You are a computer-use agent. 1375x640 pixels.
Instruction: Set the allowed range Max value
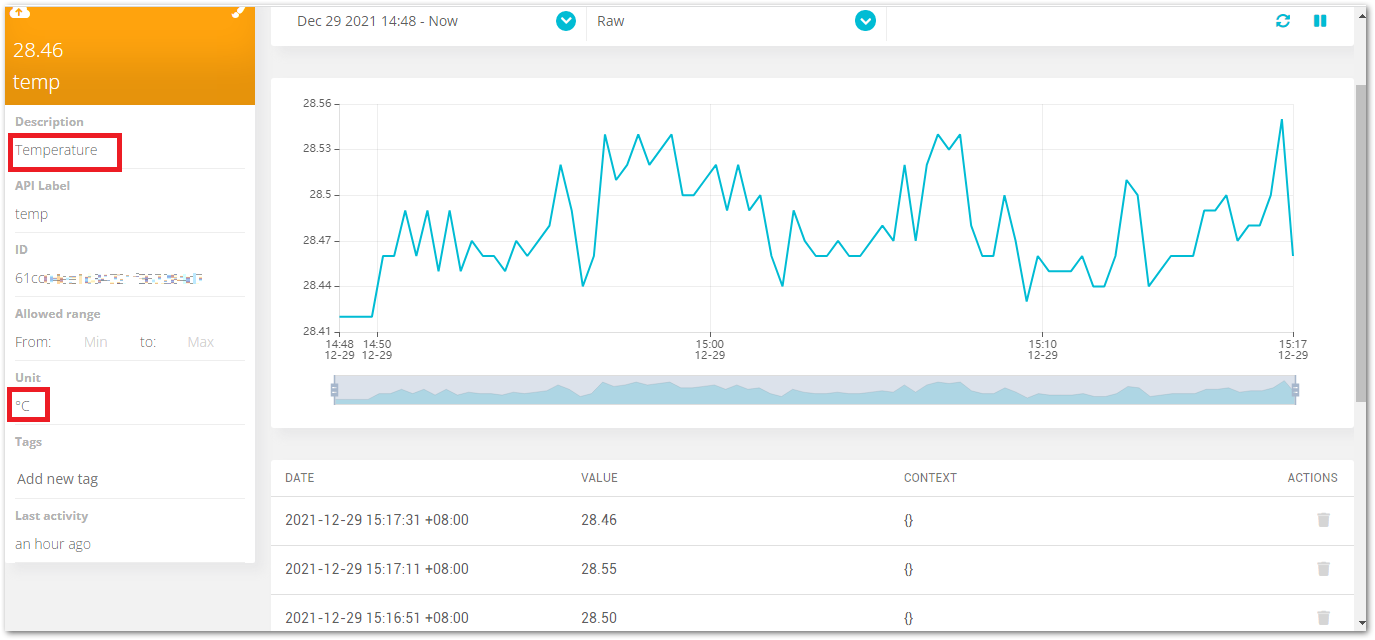200,342
